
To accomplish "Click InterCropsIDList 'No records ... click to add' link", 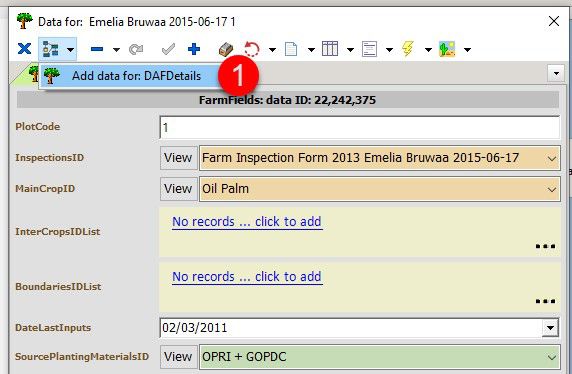I will [x=247, y=222].
